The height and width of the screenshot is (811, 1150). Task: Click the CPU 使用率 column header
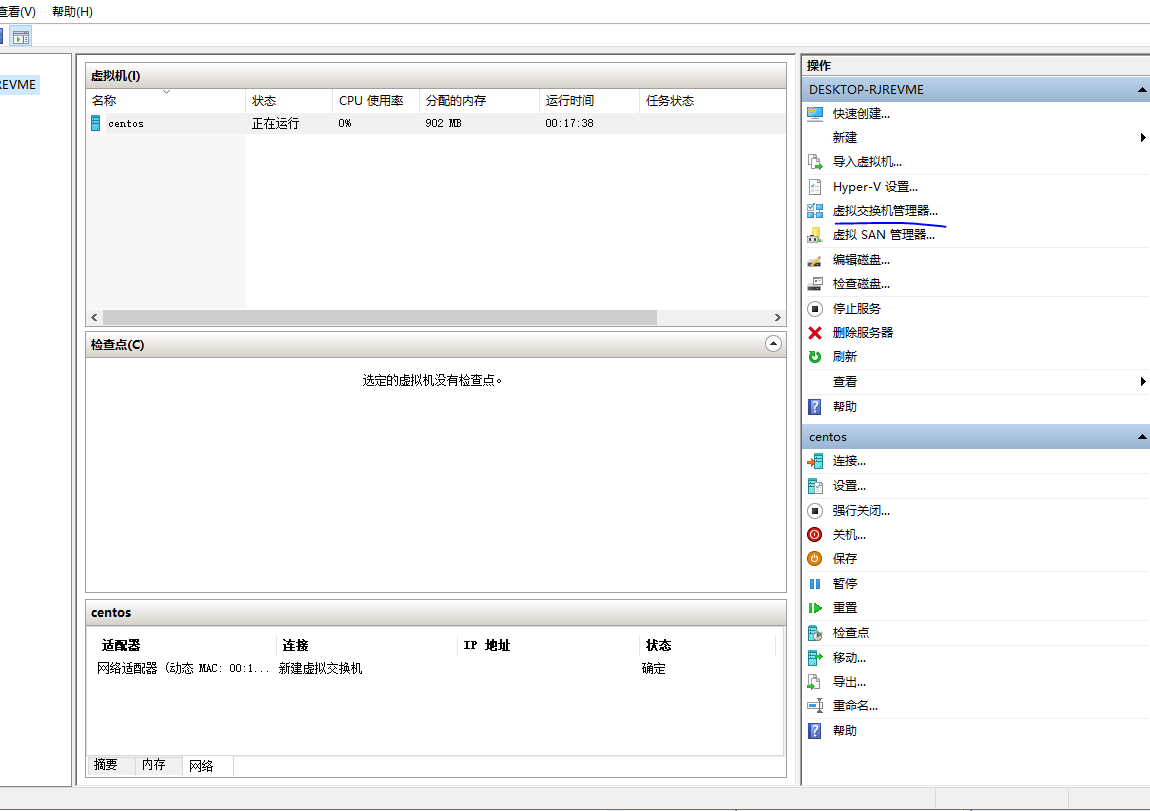376,100
